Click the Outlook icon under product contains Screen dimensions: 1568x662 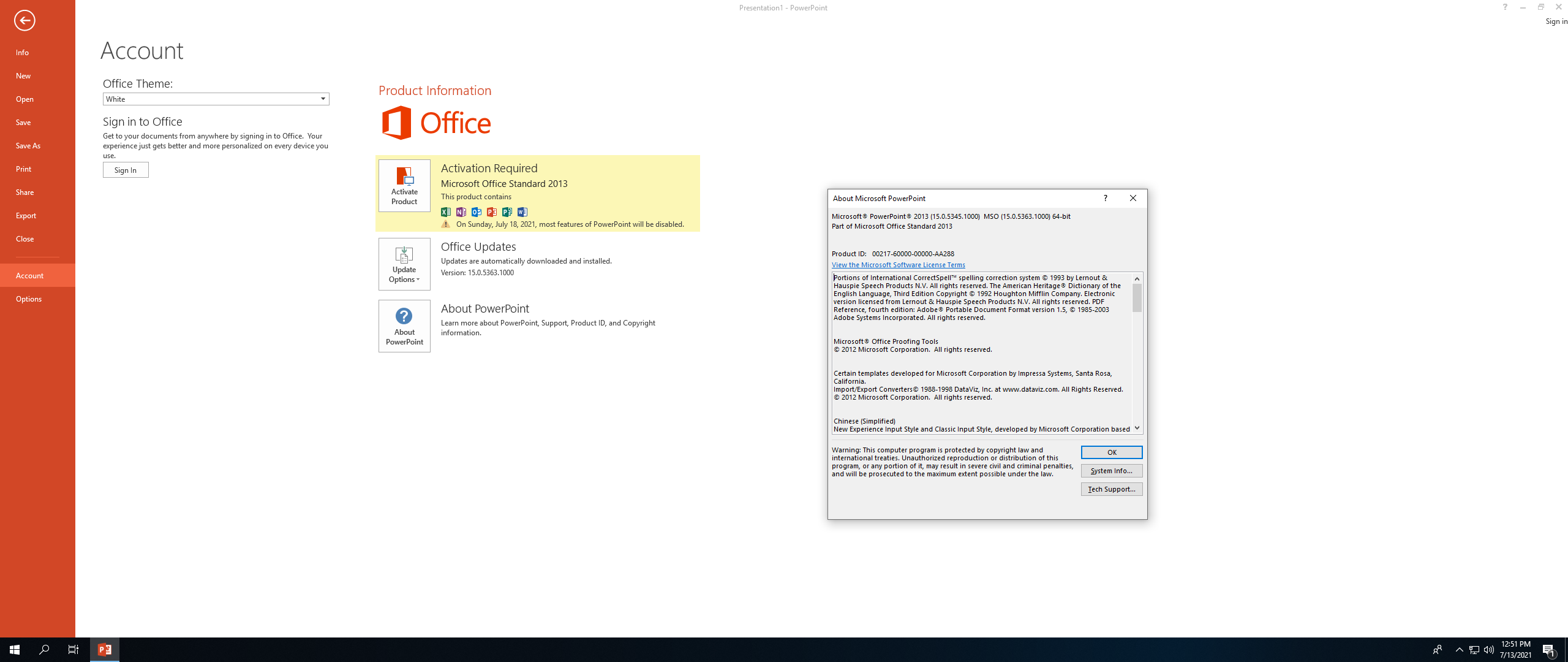(x=477, y=212)
